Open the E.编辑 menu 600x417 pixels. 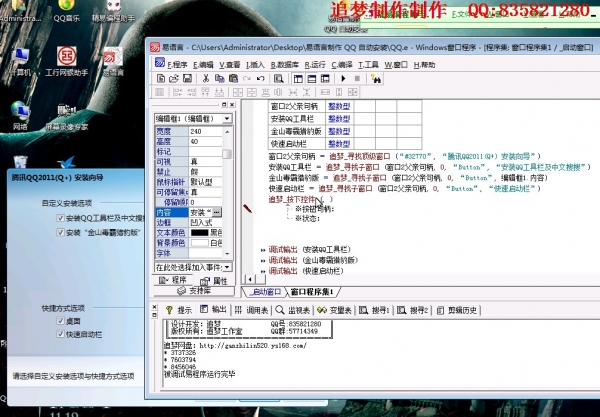(203, 65)
